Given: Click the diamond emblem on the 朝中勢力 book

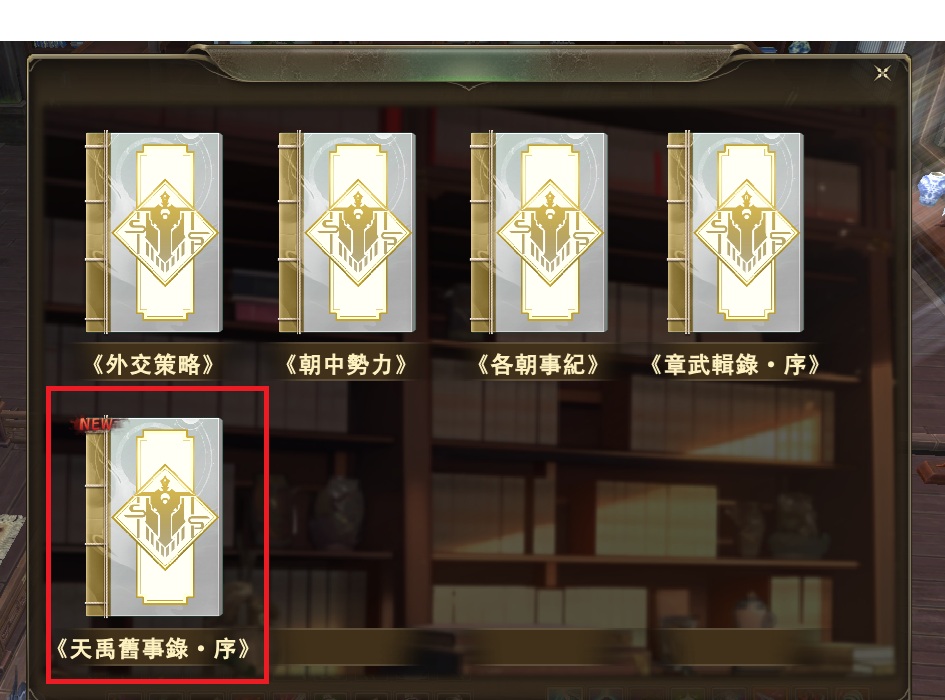Looking at the screenshot, I should 358,233.
